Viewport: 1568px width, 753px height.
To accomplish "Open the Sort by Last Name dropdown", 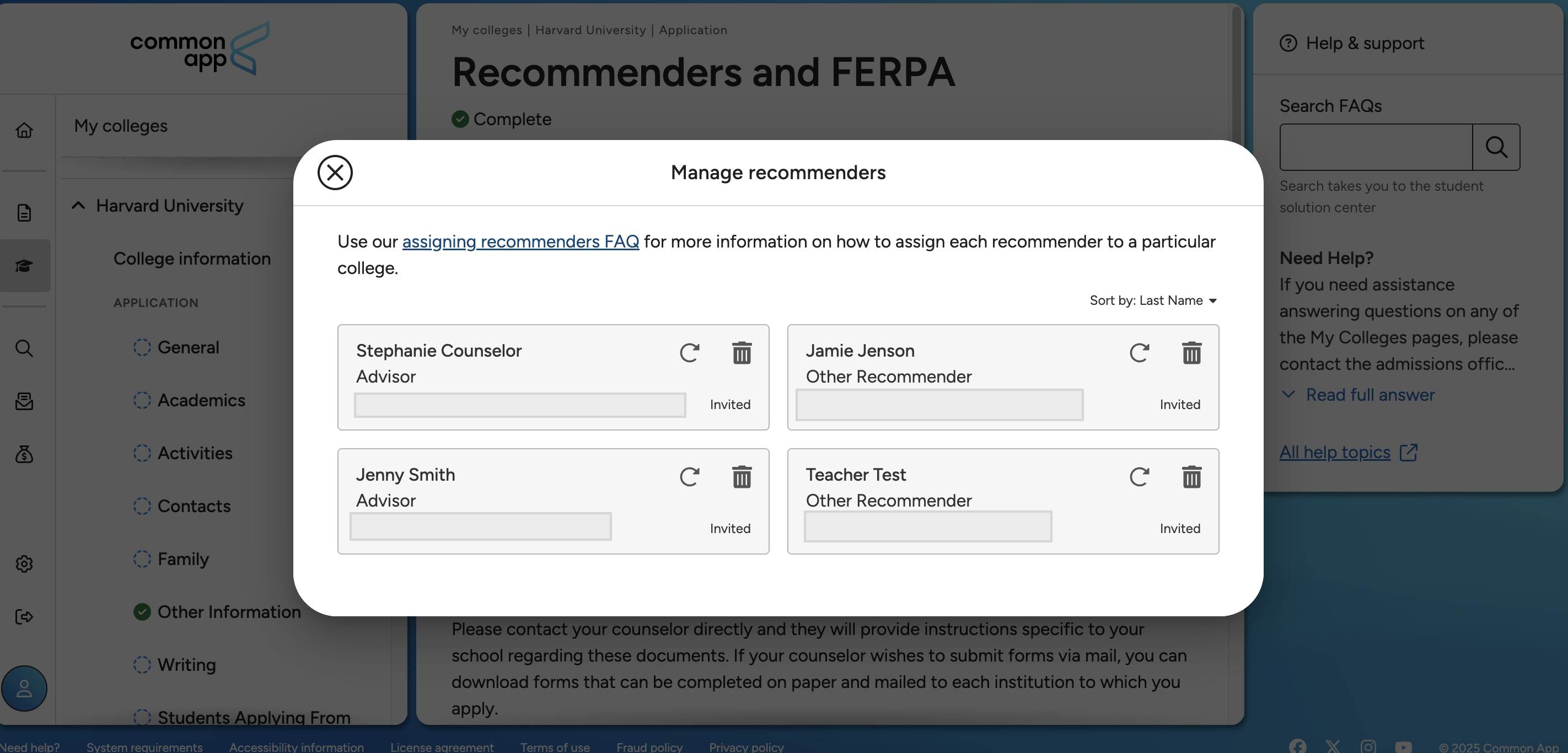I will coord(1153,300).
